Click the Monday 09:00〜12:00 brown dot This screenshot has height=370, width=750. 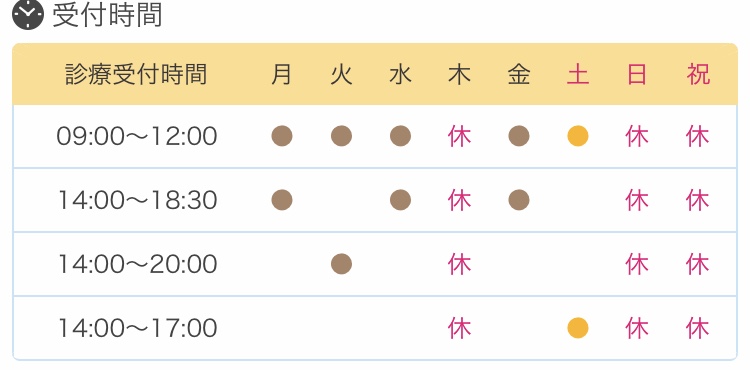tap(282, 136)
